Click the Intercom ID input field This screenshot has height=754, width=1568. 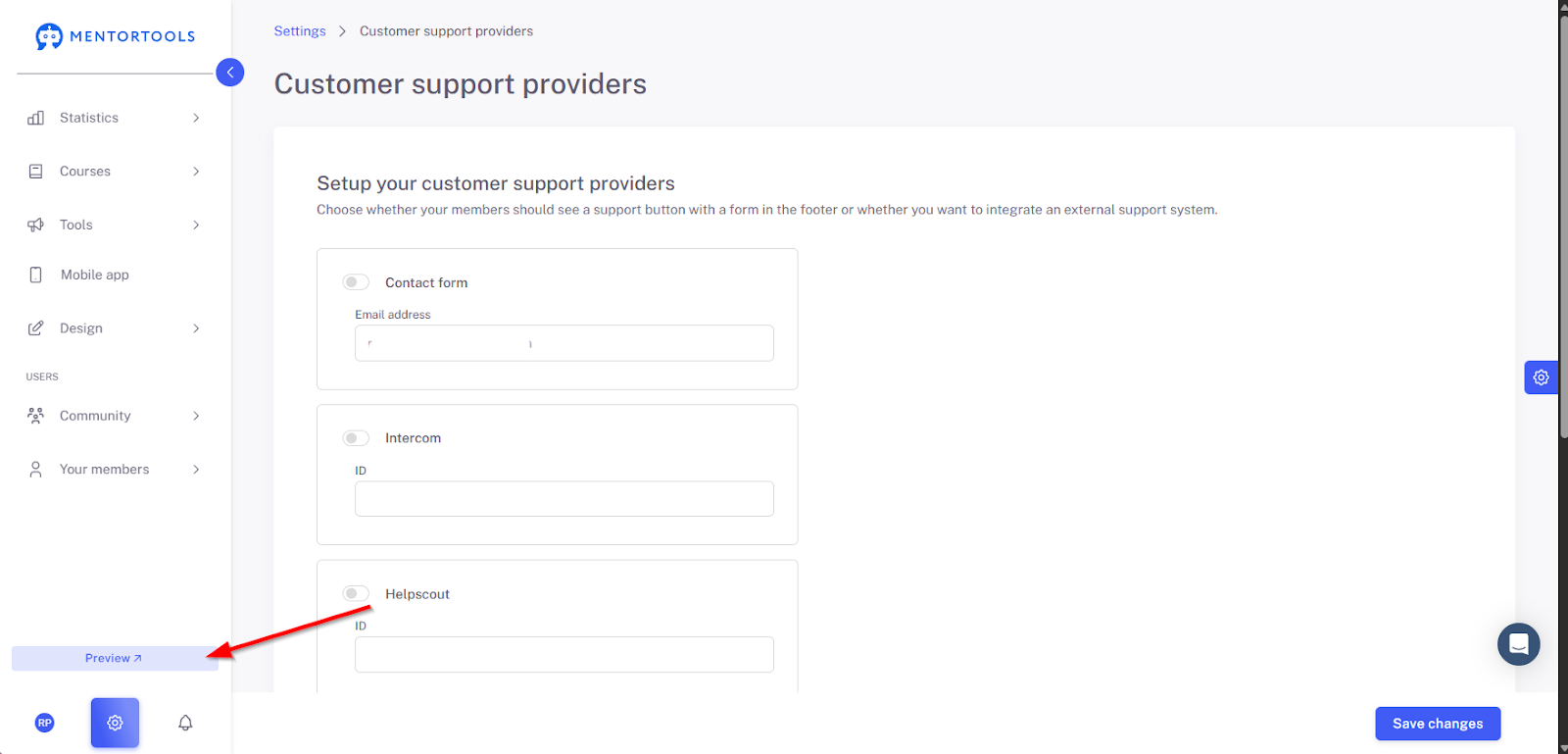click(564, 499)
